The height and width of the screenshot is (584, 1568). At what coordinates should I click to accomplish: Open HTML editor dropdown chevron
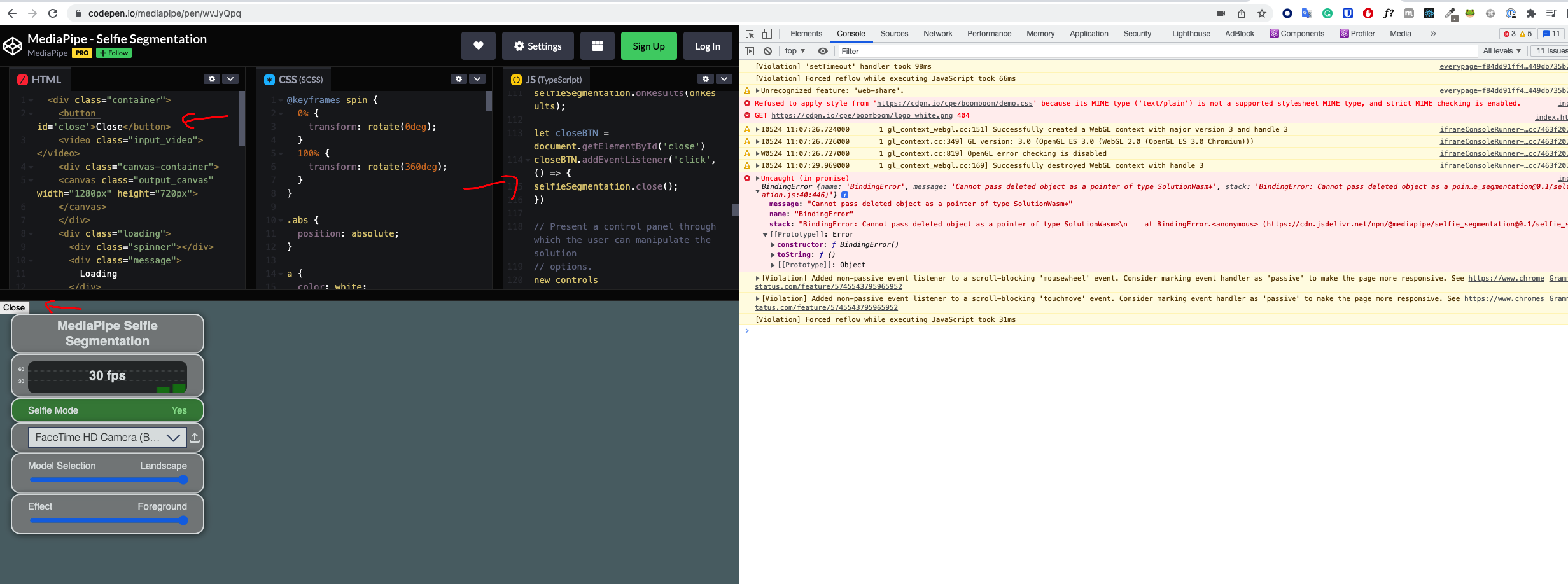point(230,79)
